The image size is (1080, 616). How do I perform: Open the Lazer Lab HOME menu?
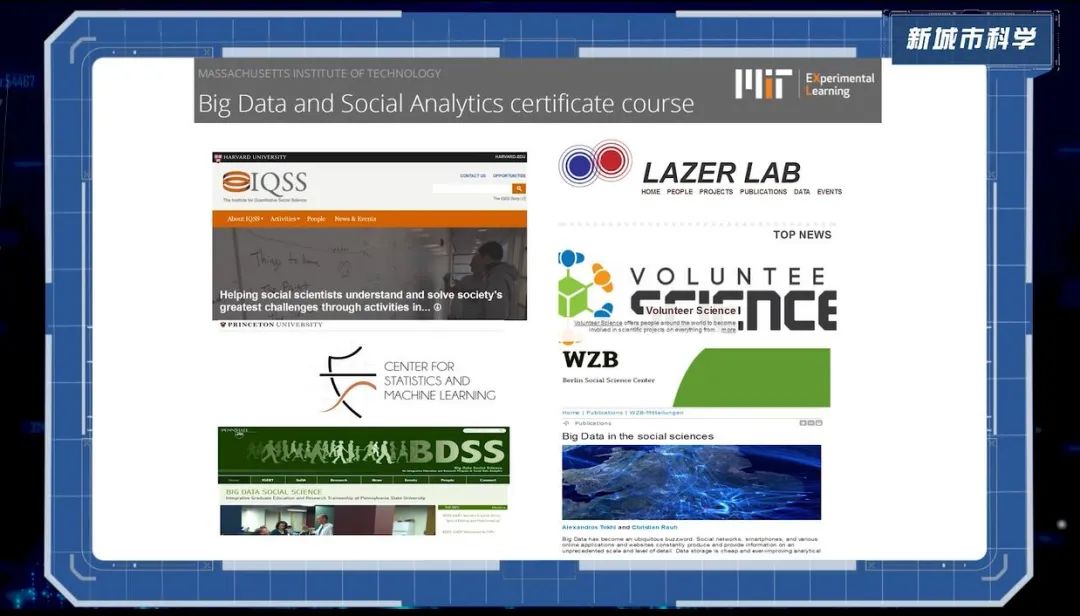[651, 192]
